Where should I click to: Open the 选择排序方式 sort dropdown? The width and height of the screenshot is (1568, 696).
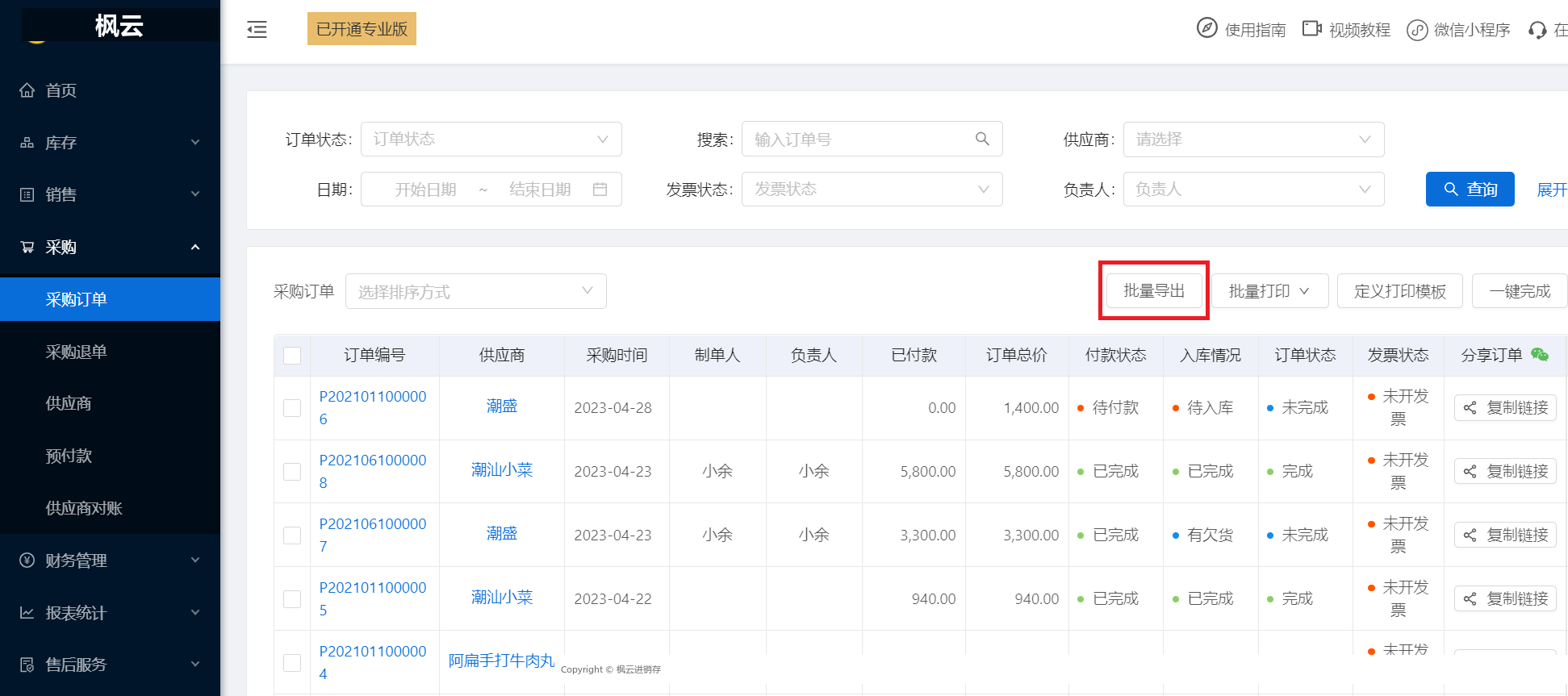click(475, 291)
